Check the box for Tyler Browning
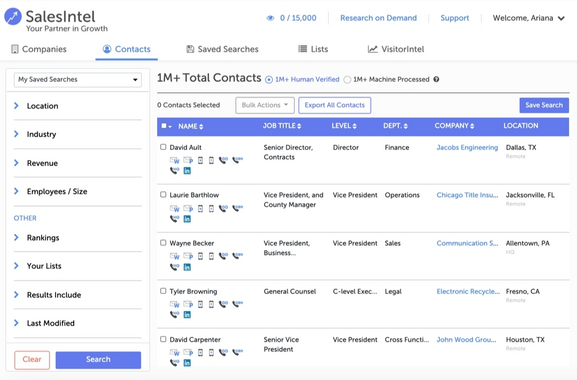The height and width of the screenshot is (380, 577). click(x=163, y=291)
